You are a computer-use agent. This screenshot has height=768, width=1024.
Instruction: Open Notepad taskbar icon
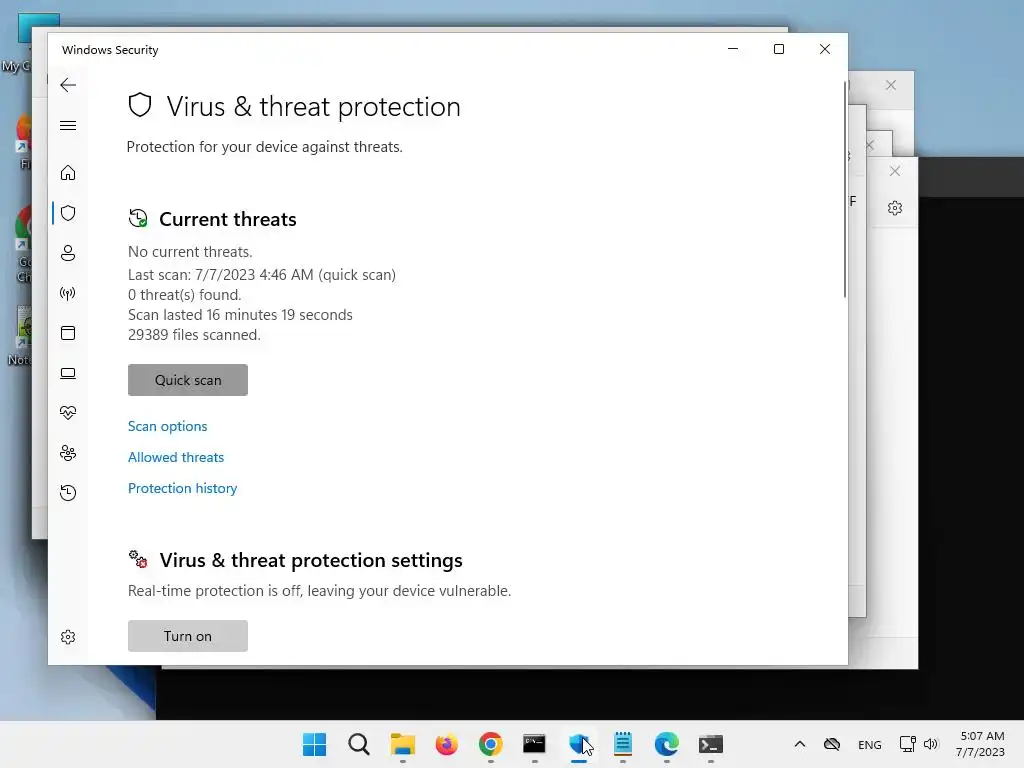[x=622, y=744]
